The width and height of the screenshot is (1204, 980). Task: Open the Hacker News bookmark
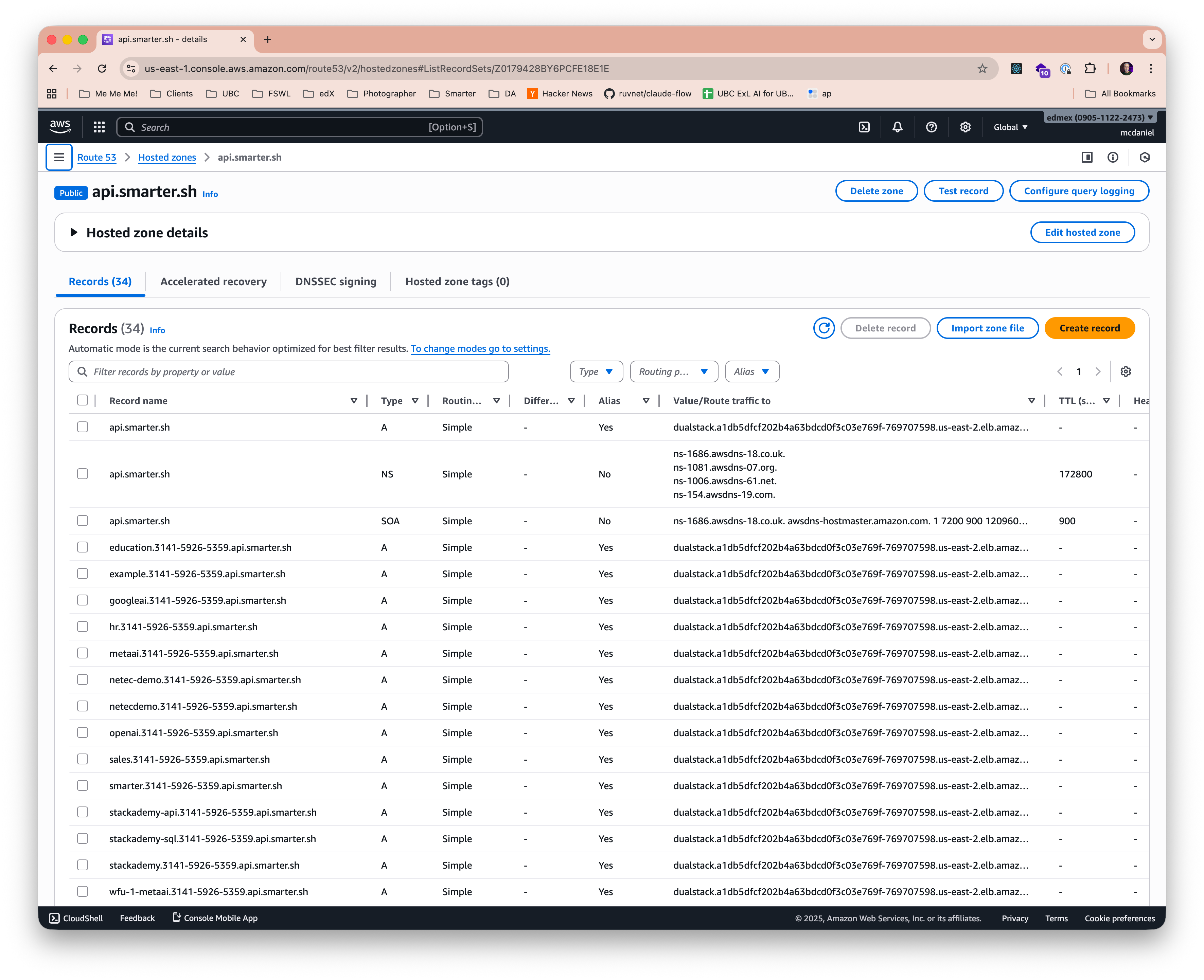tap(560, 93)
